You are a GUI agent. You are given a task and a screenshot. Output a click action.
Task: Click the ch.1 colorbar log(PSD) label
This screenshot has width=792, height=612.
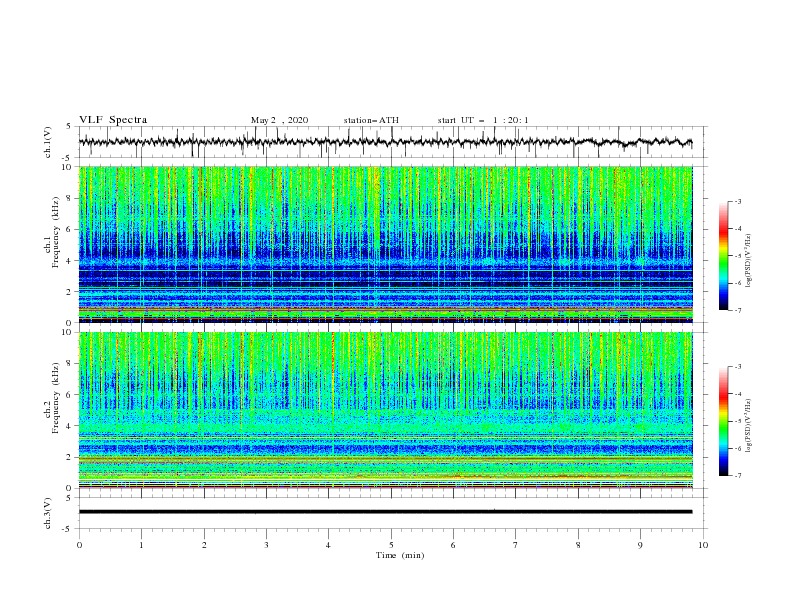point(749,261)
